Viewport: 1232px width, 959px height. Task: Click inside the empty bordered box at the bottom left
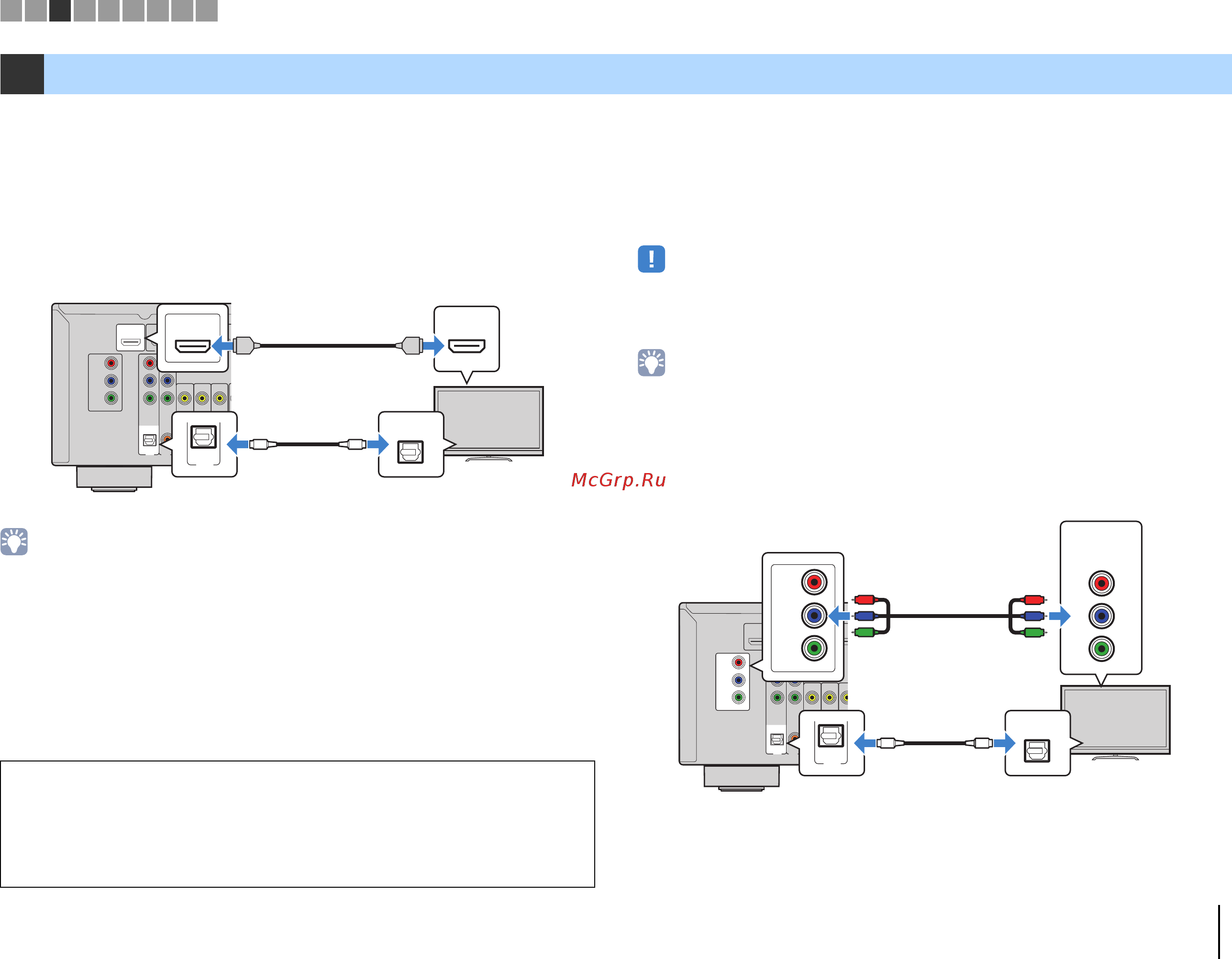pos(297,824)
